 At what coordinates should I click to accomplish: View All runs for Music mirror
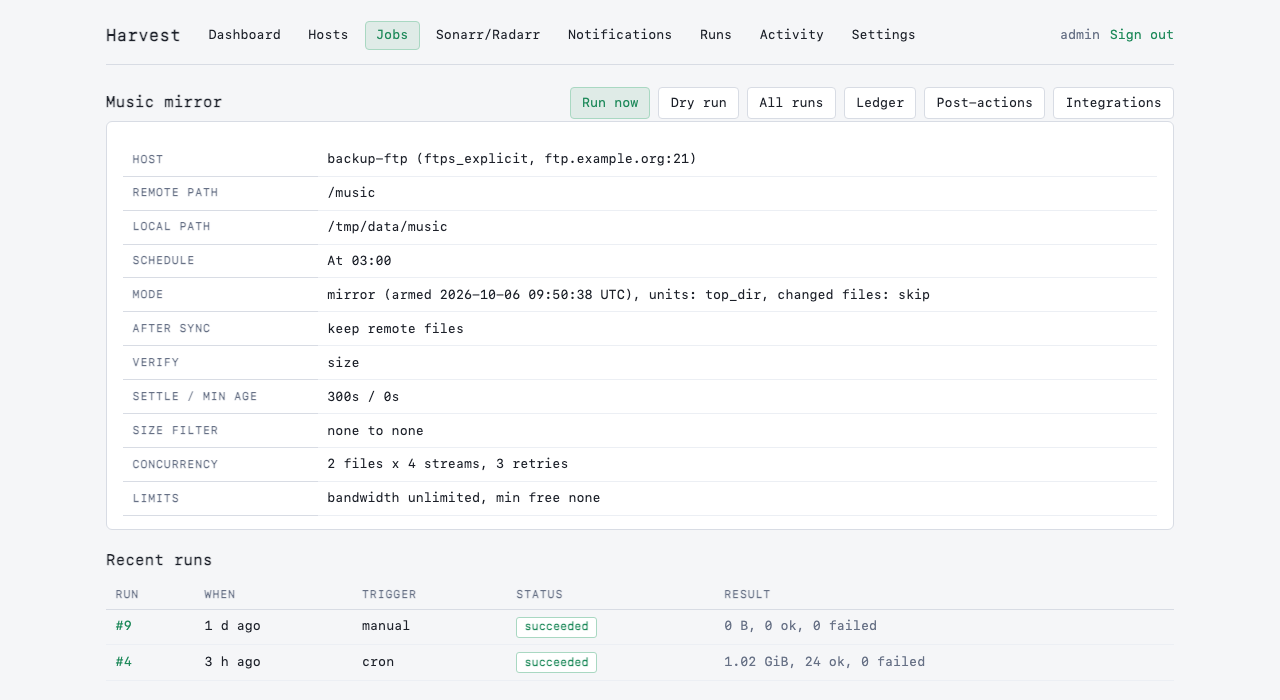(x=791, y=103)
